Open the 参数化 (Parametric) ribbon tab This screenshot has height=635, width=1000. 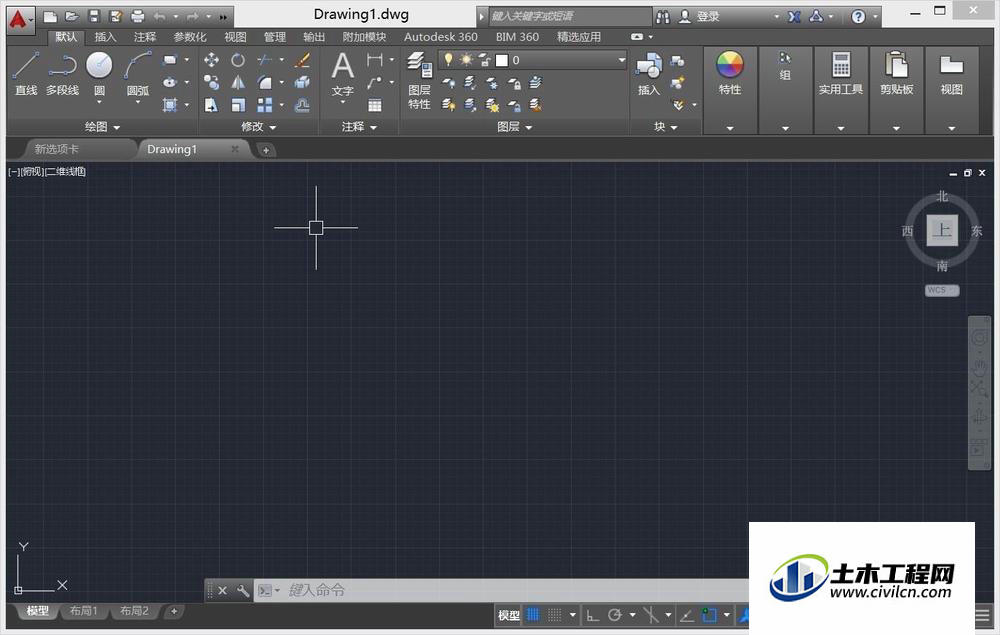pos(190,37)
